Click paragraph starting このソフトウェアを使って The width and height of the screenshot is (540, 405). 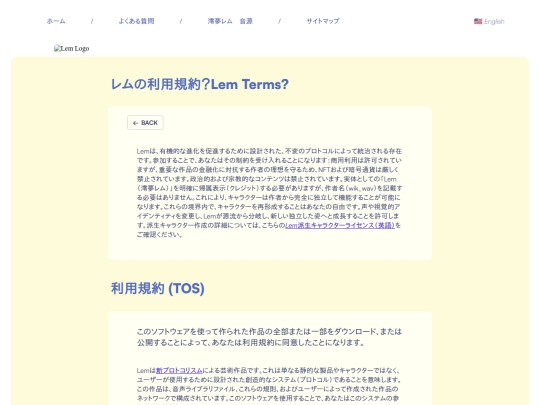269,337
